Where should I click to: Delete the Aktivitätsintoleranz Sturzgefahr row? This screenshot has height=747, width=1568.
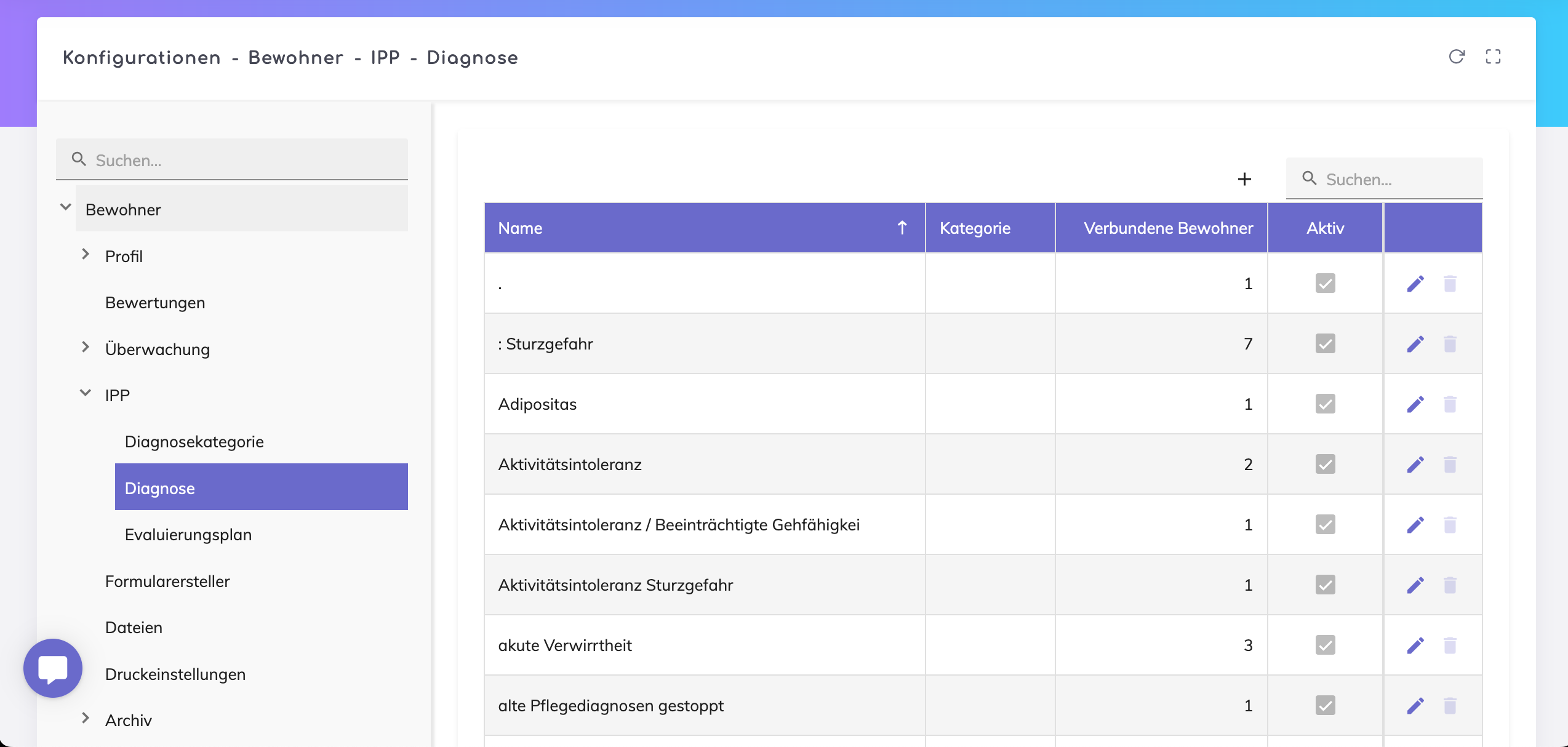click(x=1450, y=585)
